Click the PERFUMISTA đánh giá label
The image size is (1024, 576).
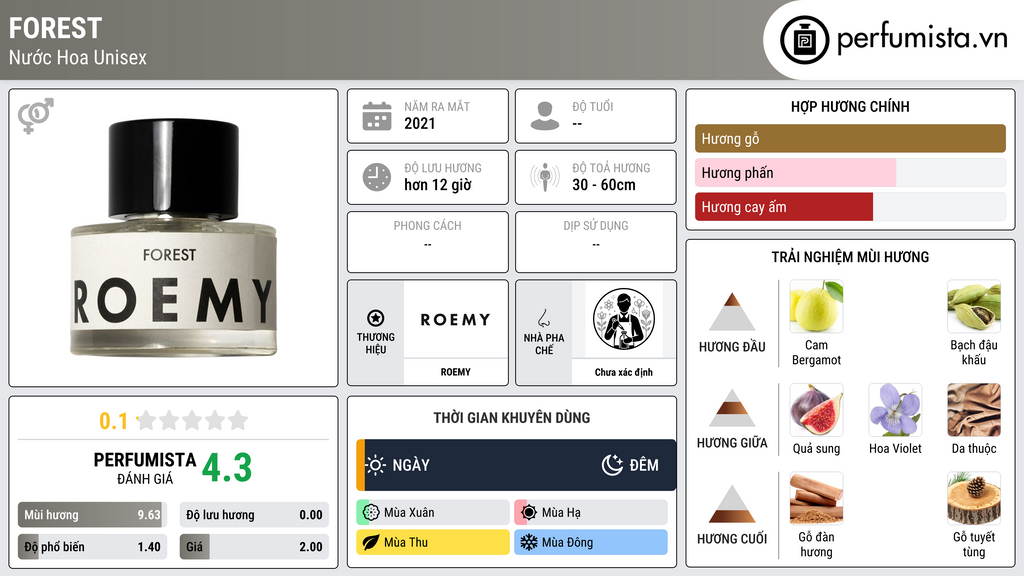pyautogui.click(x=145, y=468)
